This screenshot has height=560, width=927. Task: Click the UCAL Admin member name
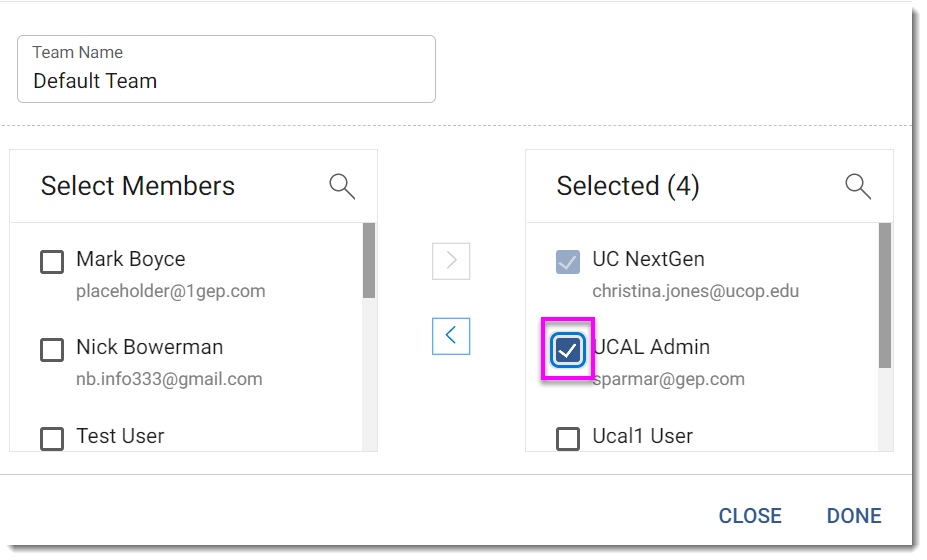(x=652, y=347)
